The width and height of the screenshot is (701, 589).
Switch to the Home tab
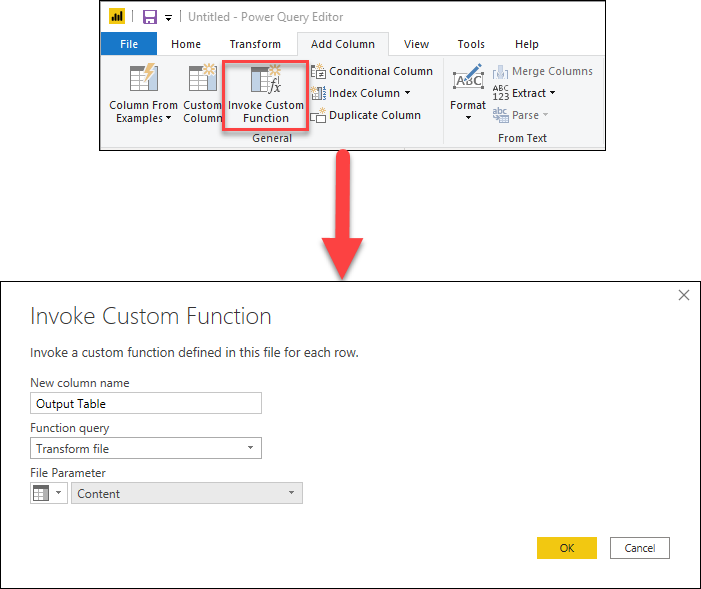click(x=186, y=44)
